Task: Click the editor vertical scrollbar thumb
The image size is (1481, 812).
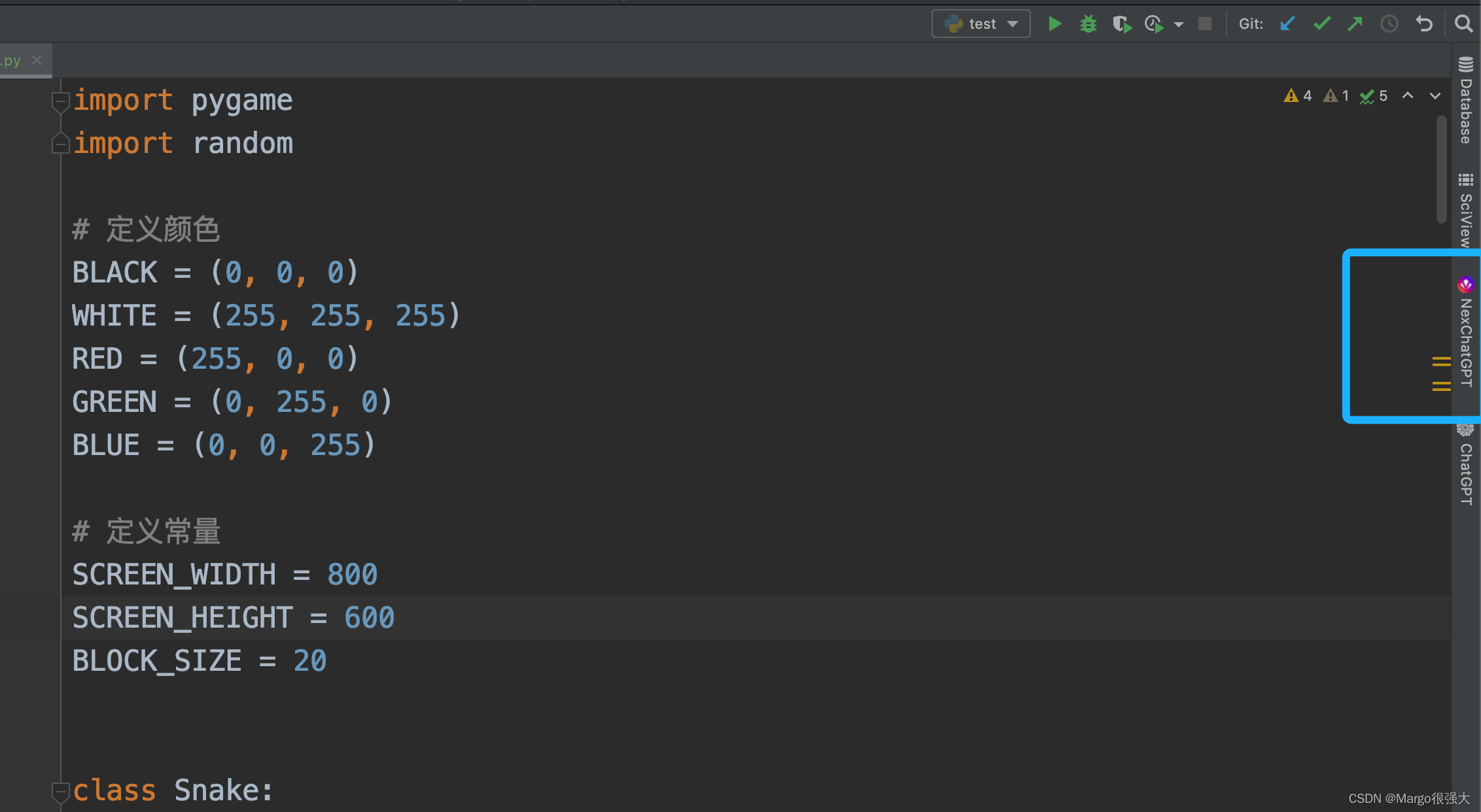Action: (x=1442, y=169)
